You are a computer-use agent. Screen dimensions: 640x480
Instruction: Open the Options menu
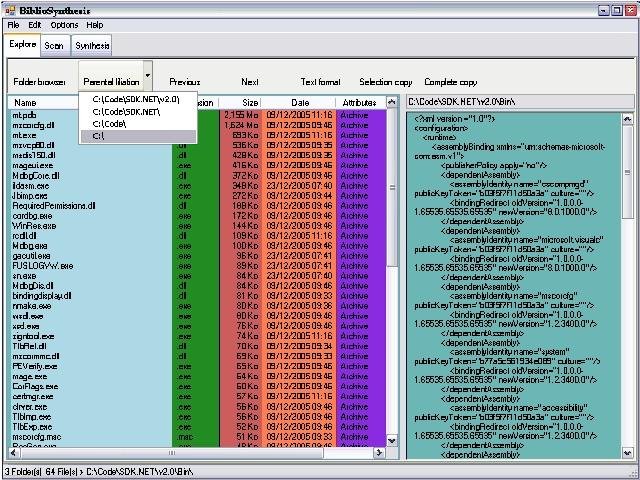coord(64,25)
